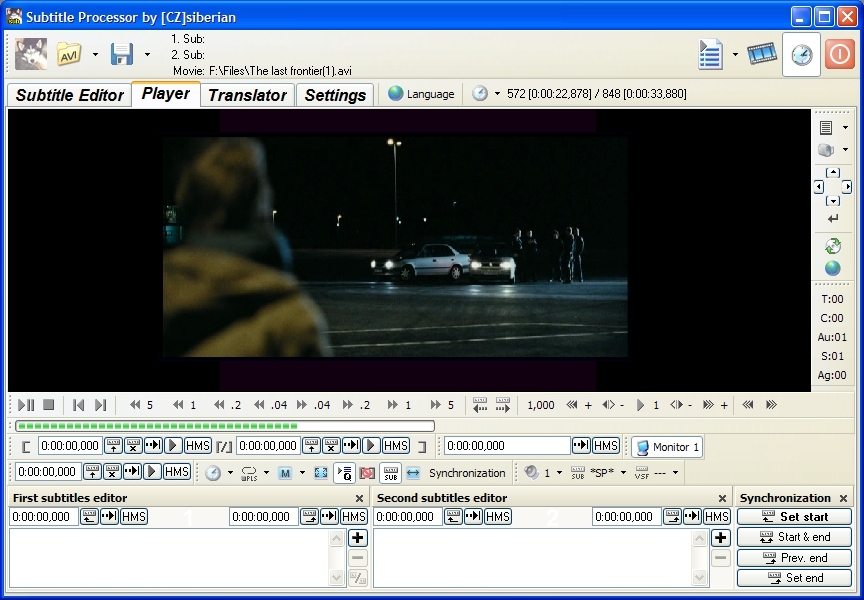Open the Translator tab
The height and width of the screenshot is (600, 864).
click(x=247, y=95)
